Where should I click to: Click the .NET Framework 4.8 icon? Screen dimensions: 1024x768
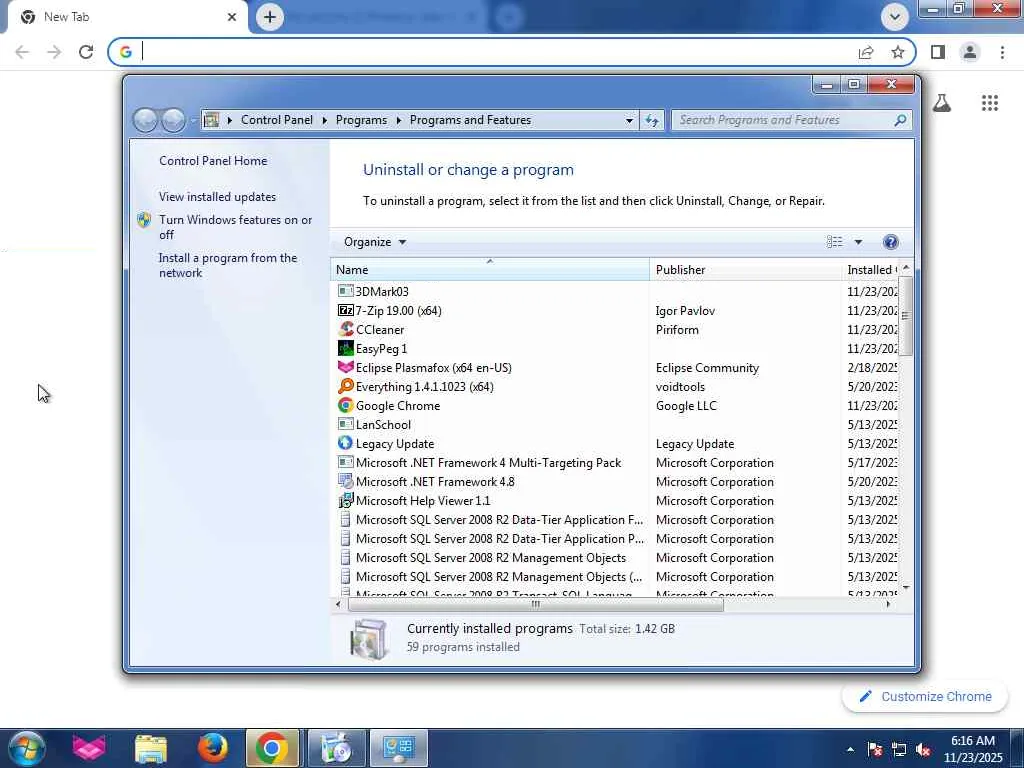[345, 481]
